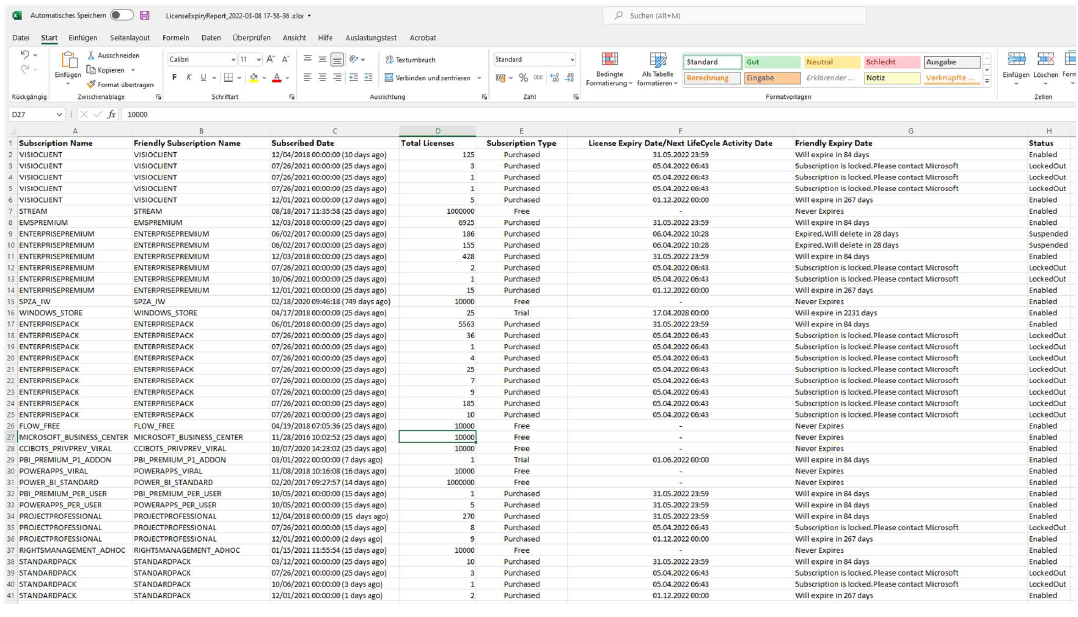The image size is (1078, 617).
Task: Enable Textumbruch text wrapping
Action: [x=410, y=60]
